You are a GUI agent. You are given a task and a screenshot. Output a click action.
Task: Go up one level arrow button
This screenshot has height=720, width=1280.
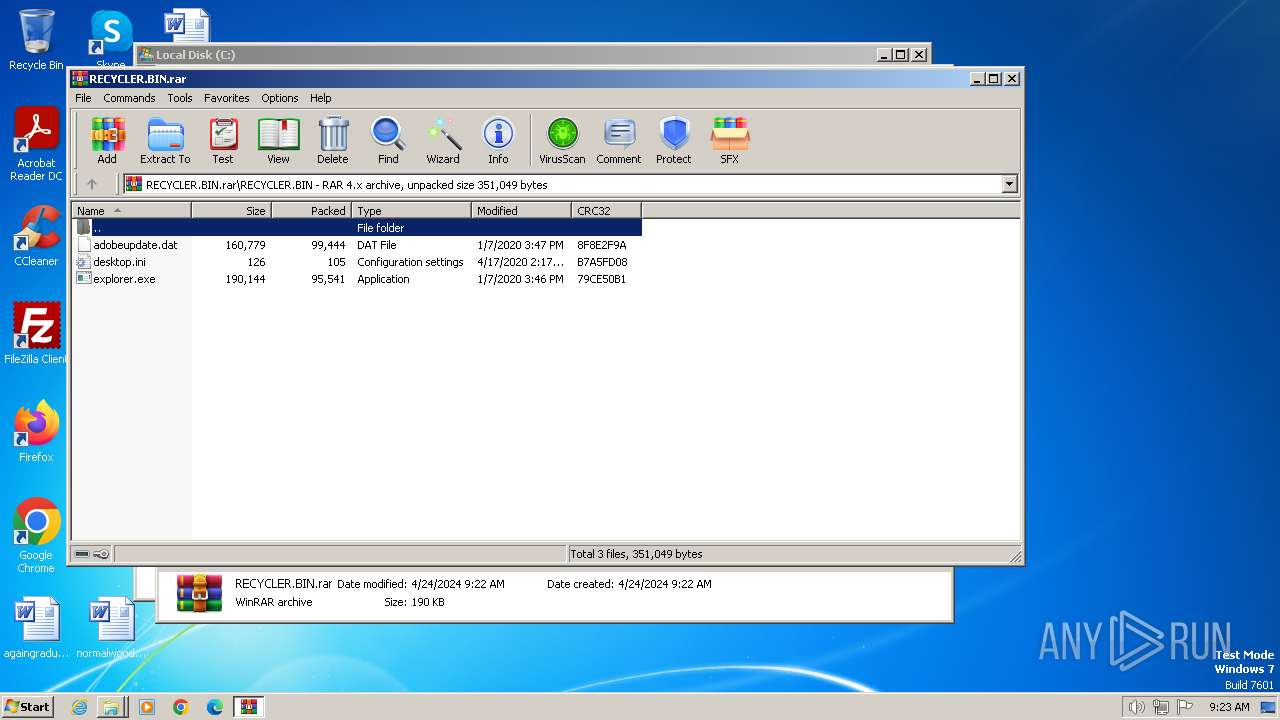(92, 184)
